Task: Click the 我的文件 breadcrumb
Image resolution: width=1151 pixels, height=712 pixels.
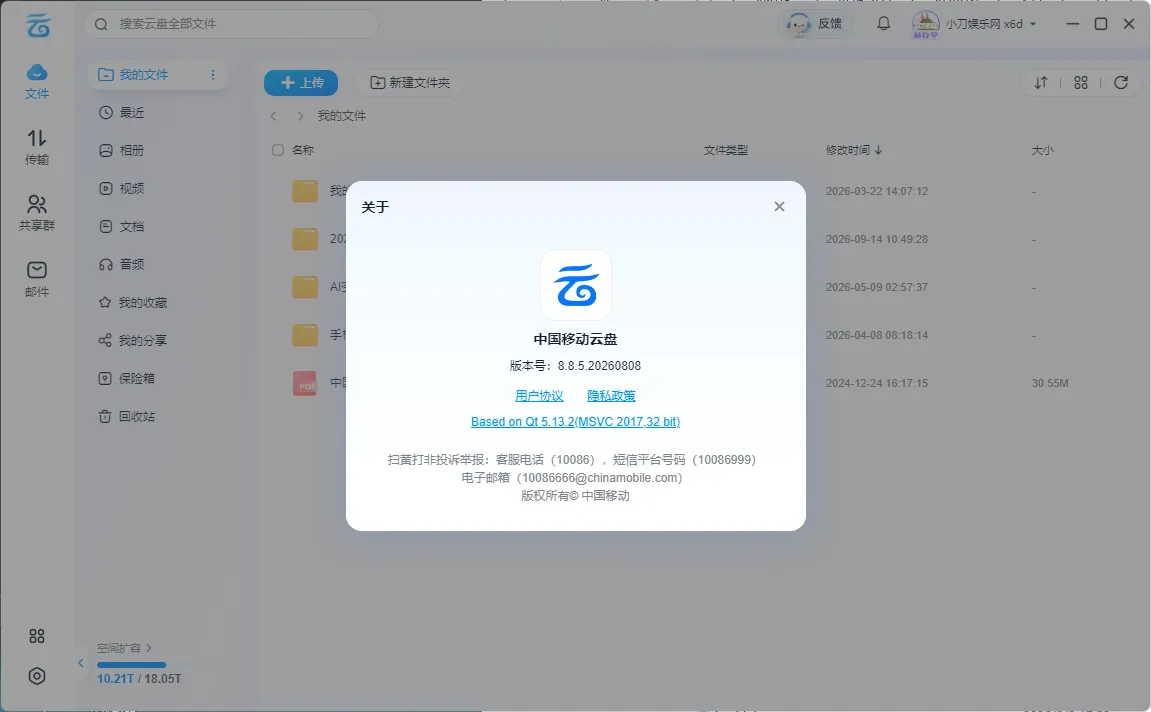Action: pyautogui.click(x=341, y=116)
